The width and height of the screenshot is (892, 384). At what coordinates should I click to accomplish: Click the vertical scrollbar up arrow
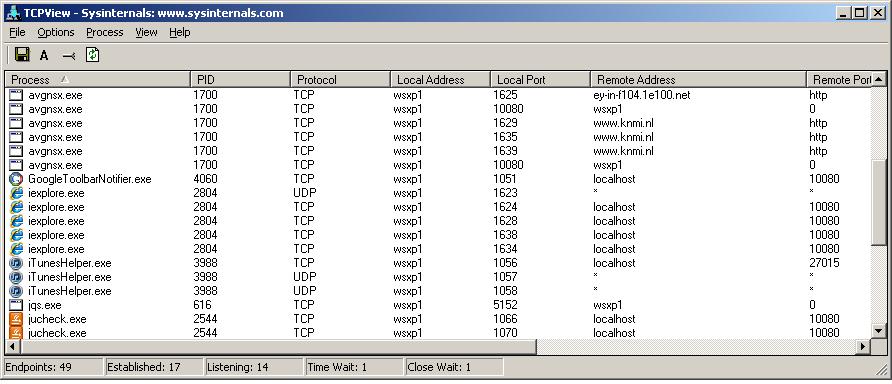[x=879, y=80]
